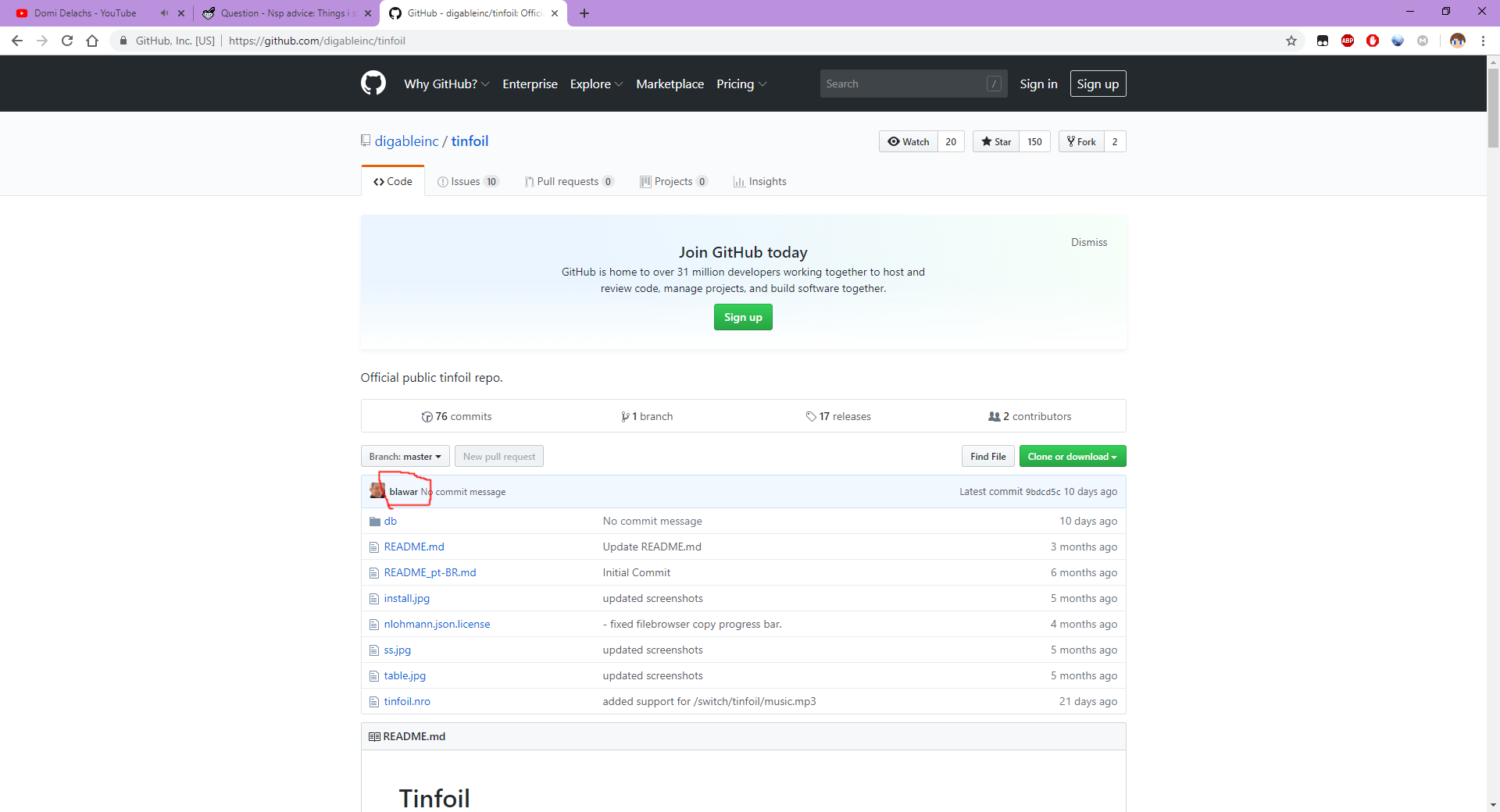Open the Chrome profile avatar
This screenshot has width=1500, height=812.
[1458, 41]
